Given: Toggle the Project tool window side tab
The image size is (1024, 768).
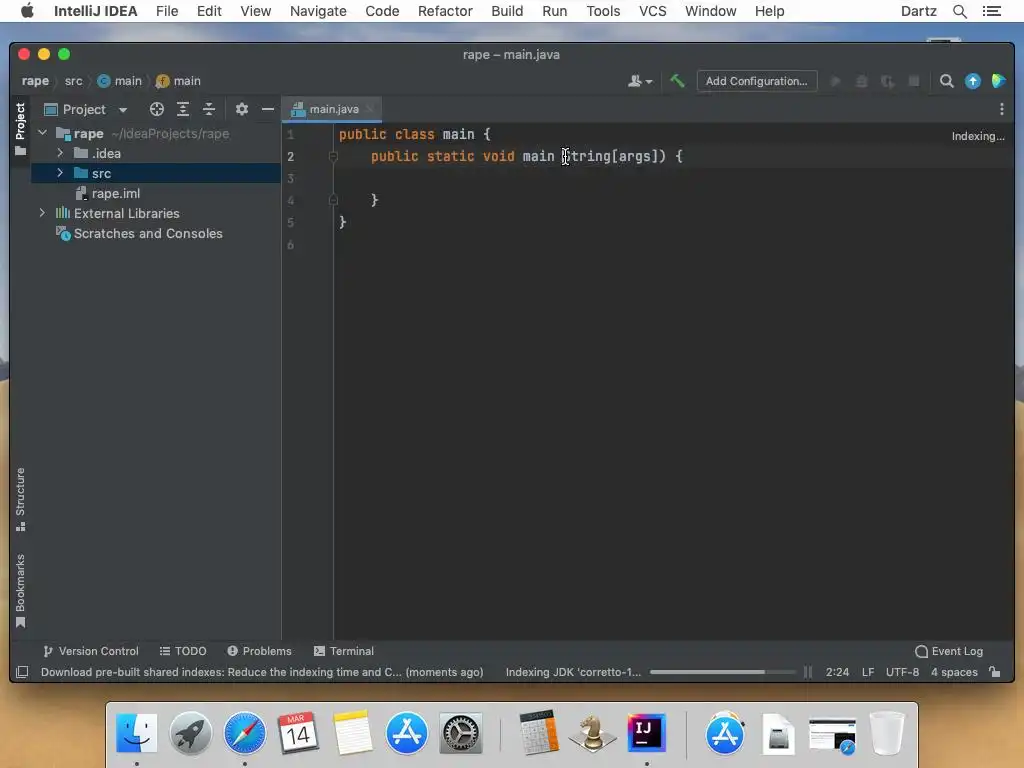Looking at the screenshot, I should [x=20, y=128].
